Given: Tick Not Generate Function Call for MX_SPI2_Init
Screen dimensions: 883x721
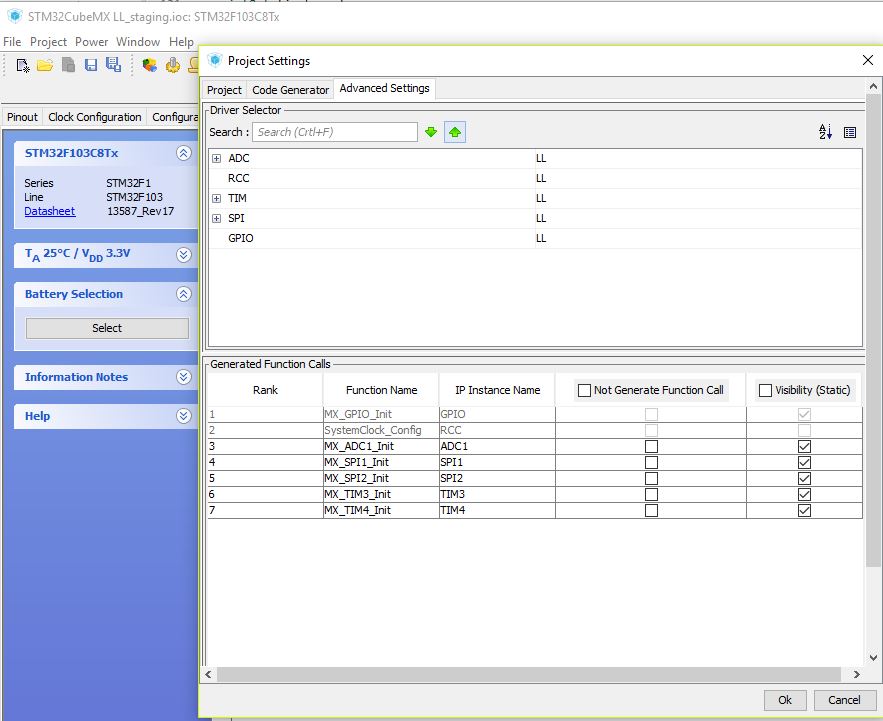Looking at the screenshot, I should coord(651,478).
